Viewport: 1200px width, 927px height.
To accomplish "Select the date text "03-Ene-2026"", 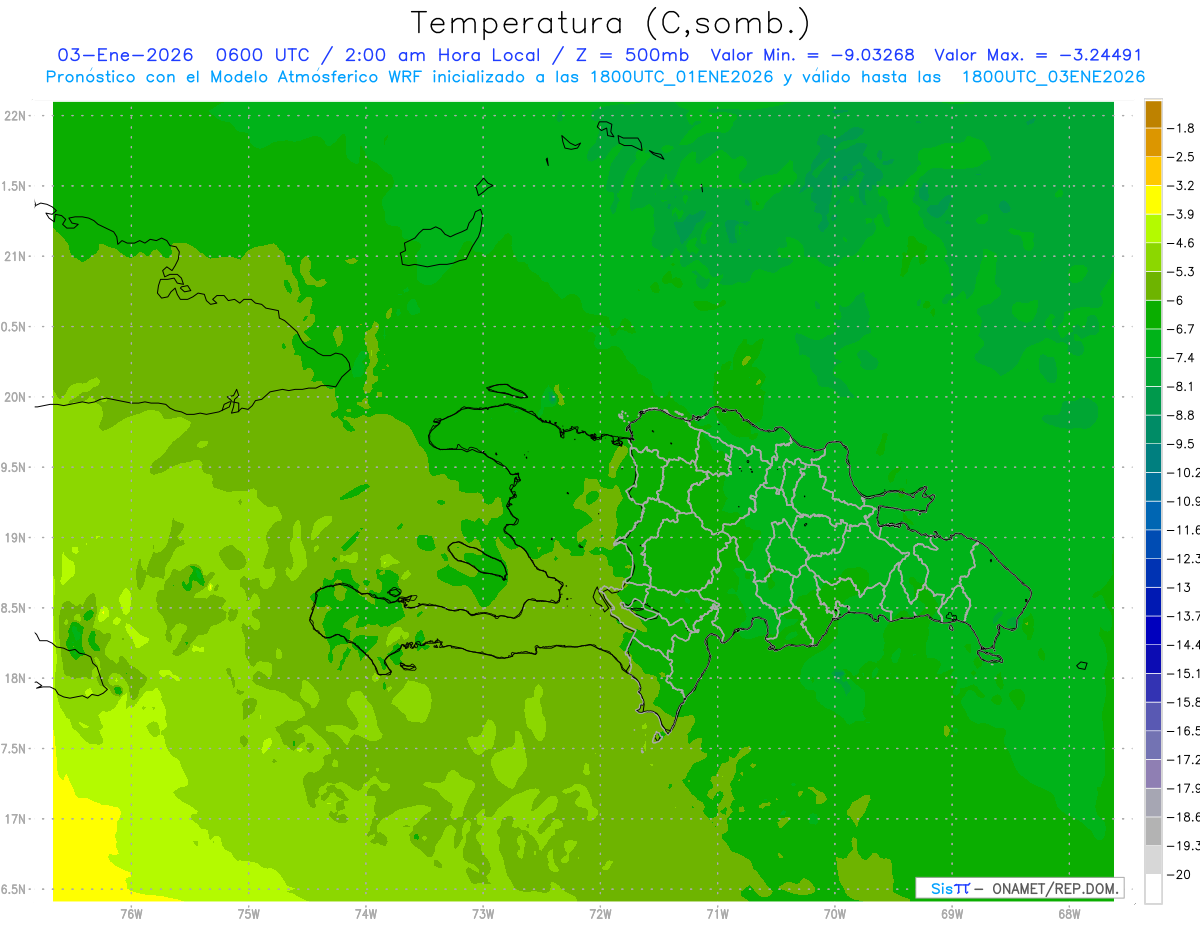I will [125, 56].
